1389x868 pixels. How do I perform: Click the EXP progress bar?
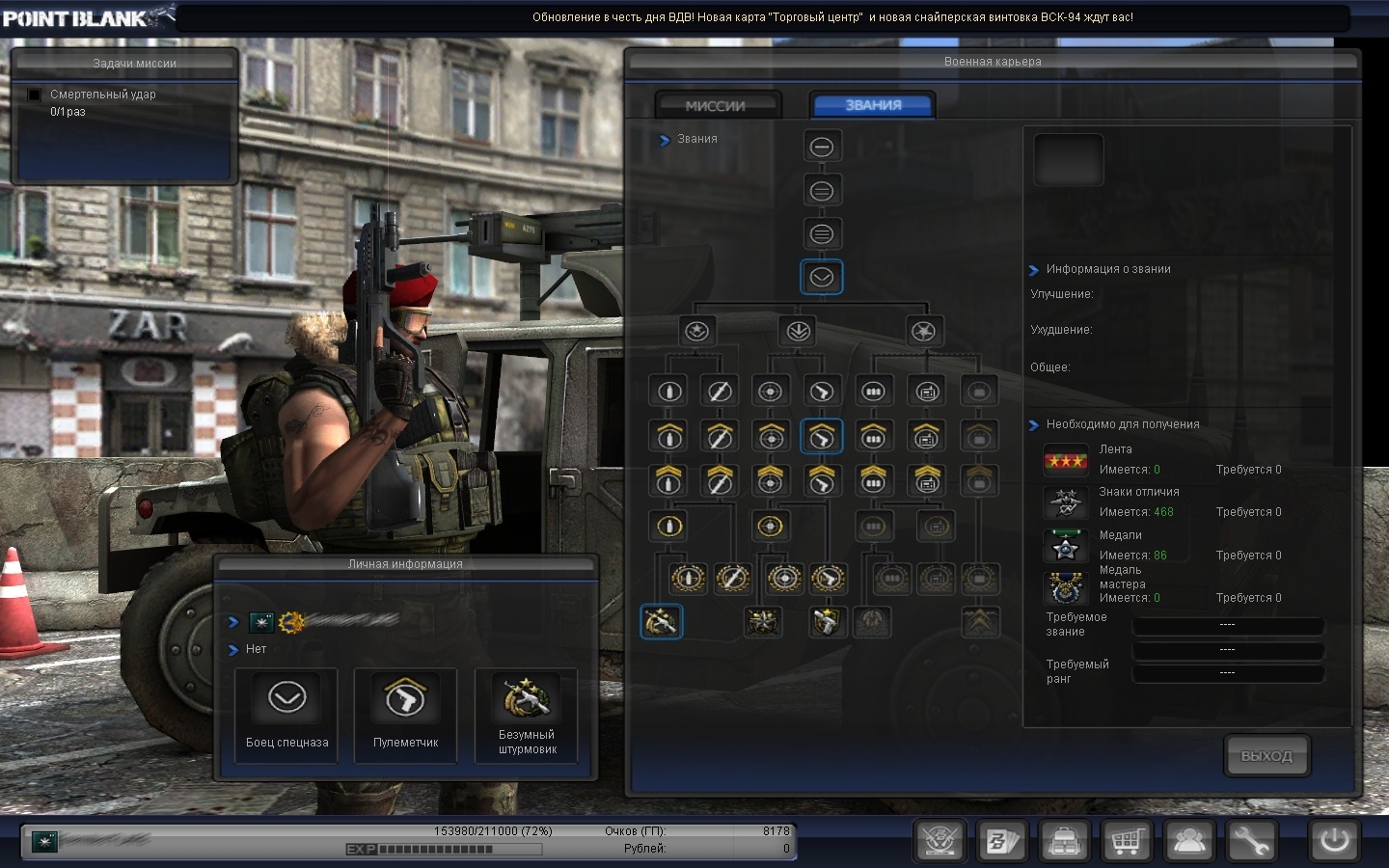pos(444,850)
